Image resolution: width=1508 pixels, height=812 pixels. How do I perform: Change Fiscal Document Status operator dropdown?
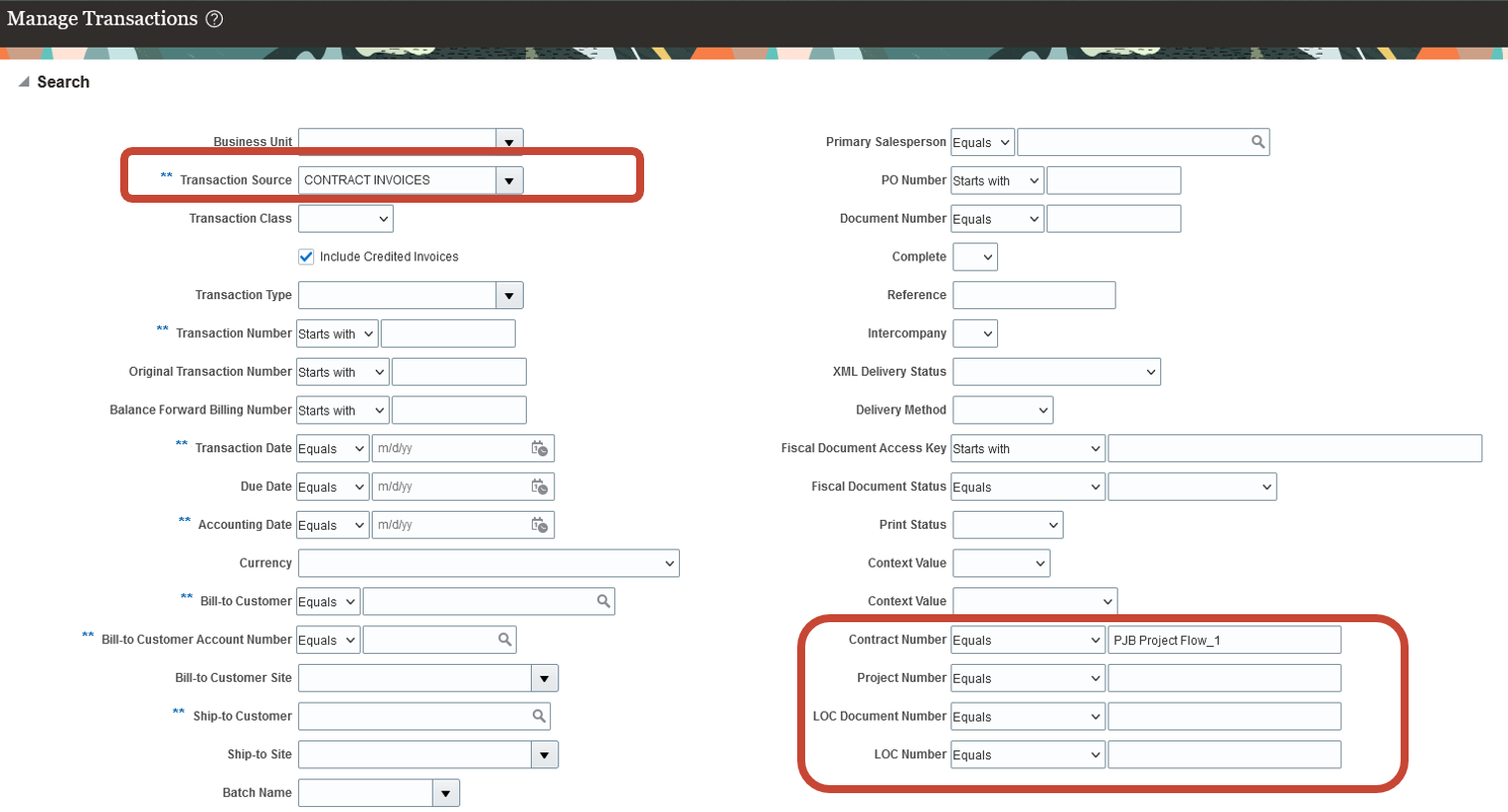coord(1028,487)
